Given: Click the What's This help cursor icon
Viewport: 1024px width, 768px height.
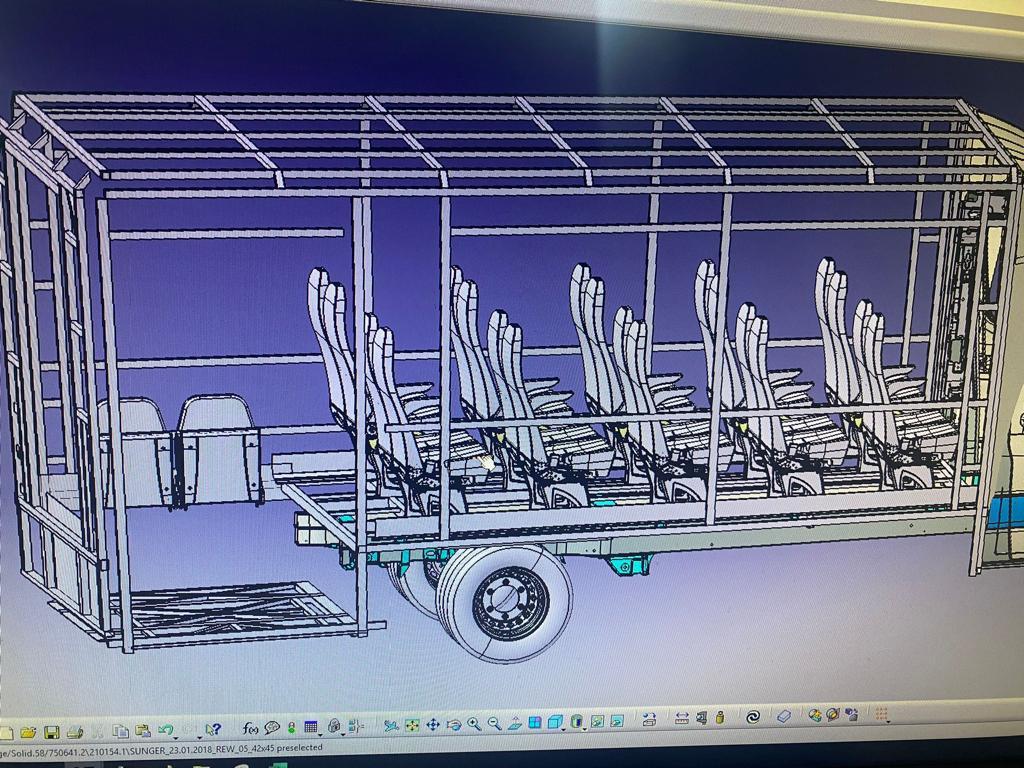Looking at the screenshot, I should point(213,729).
